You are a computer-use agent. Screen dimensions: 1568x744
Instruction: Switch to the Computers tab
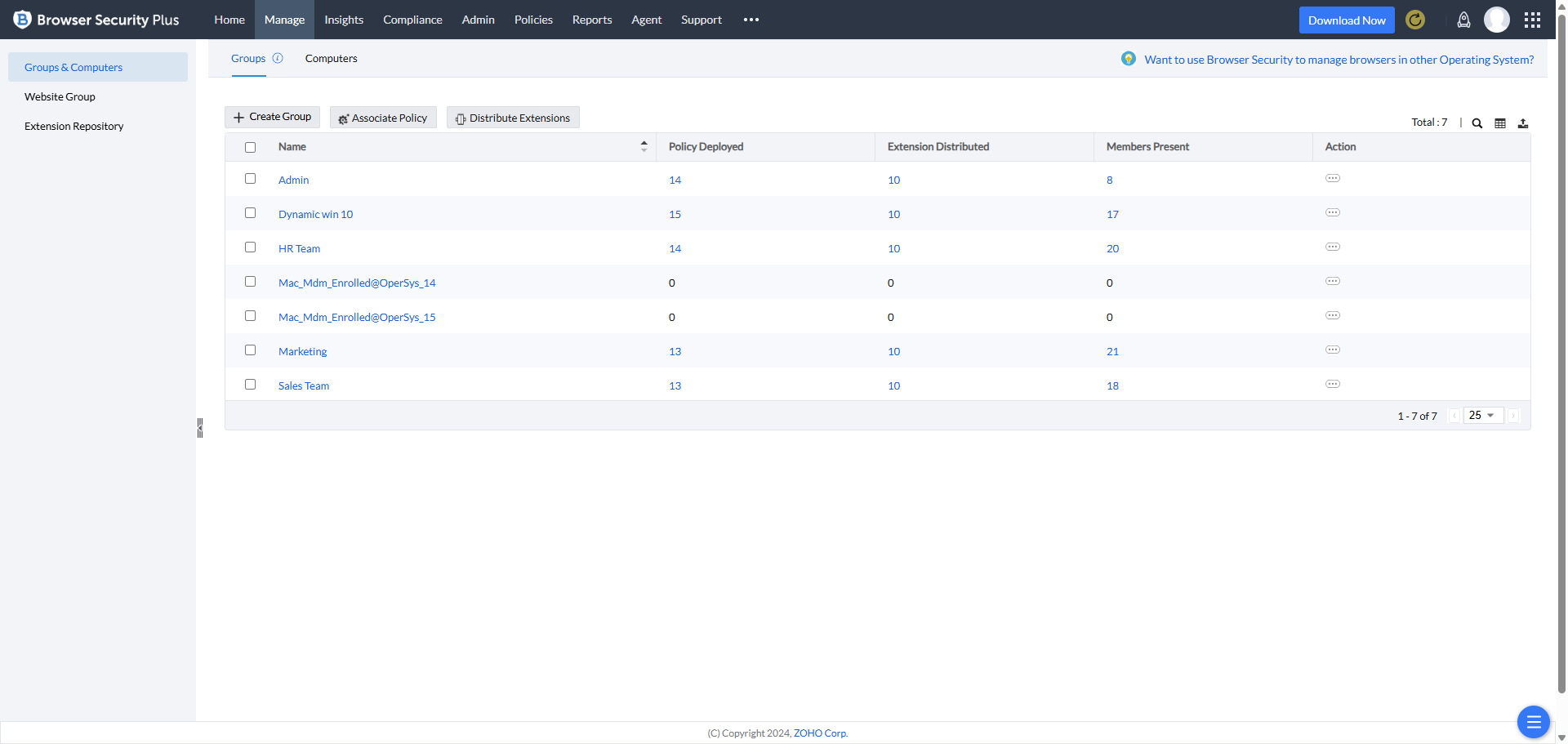pos(331,59)
